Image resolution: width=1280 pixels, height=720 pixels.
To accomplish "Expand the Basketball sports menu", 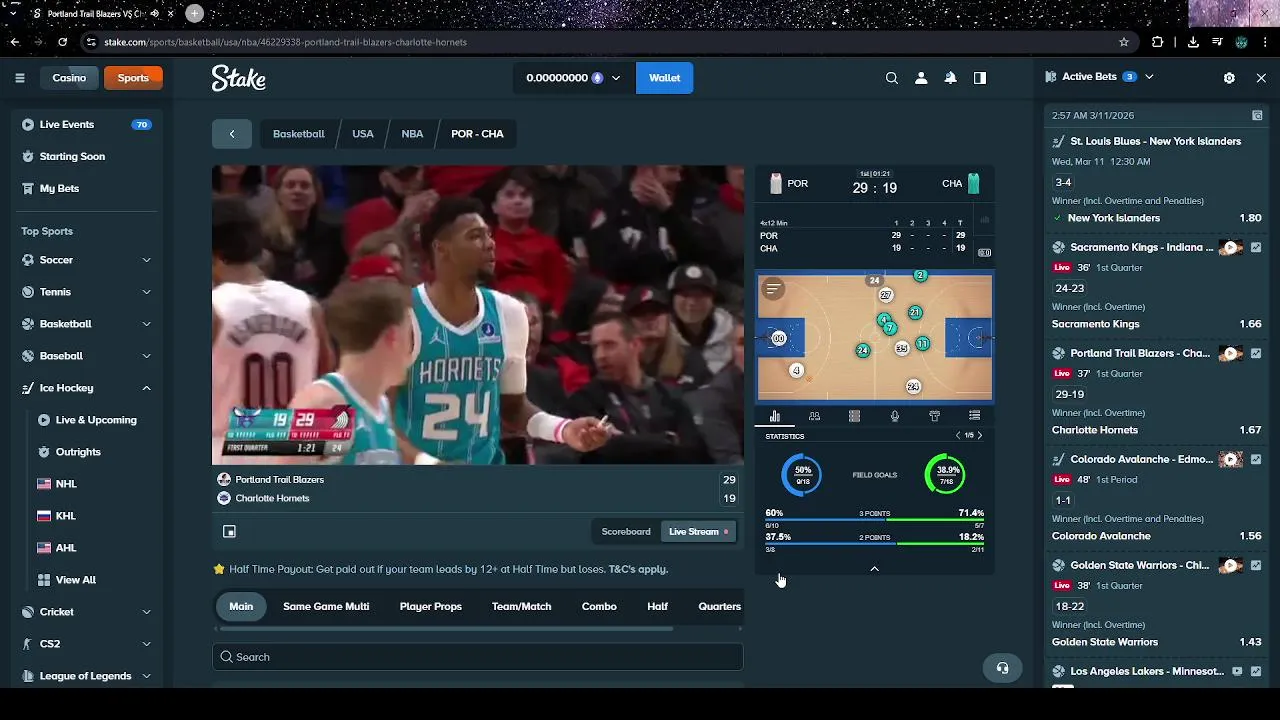I will coord(146,324).
